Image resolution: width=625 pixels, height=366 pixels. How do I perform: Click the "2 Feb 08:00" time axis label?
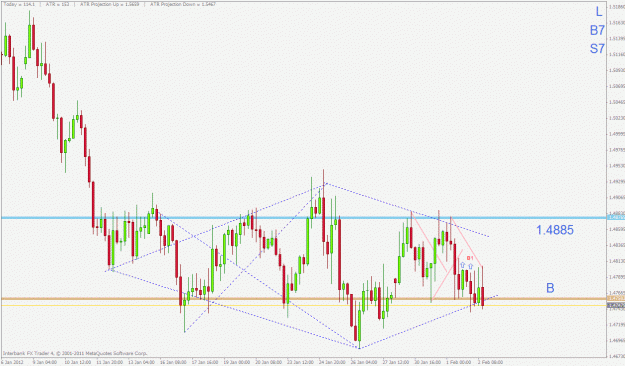click(490, 362)
